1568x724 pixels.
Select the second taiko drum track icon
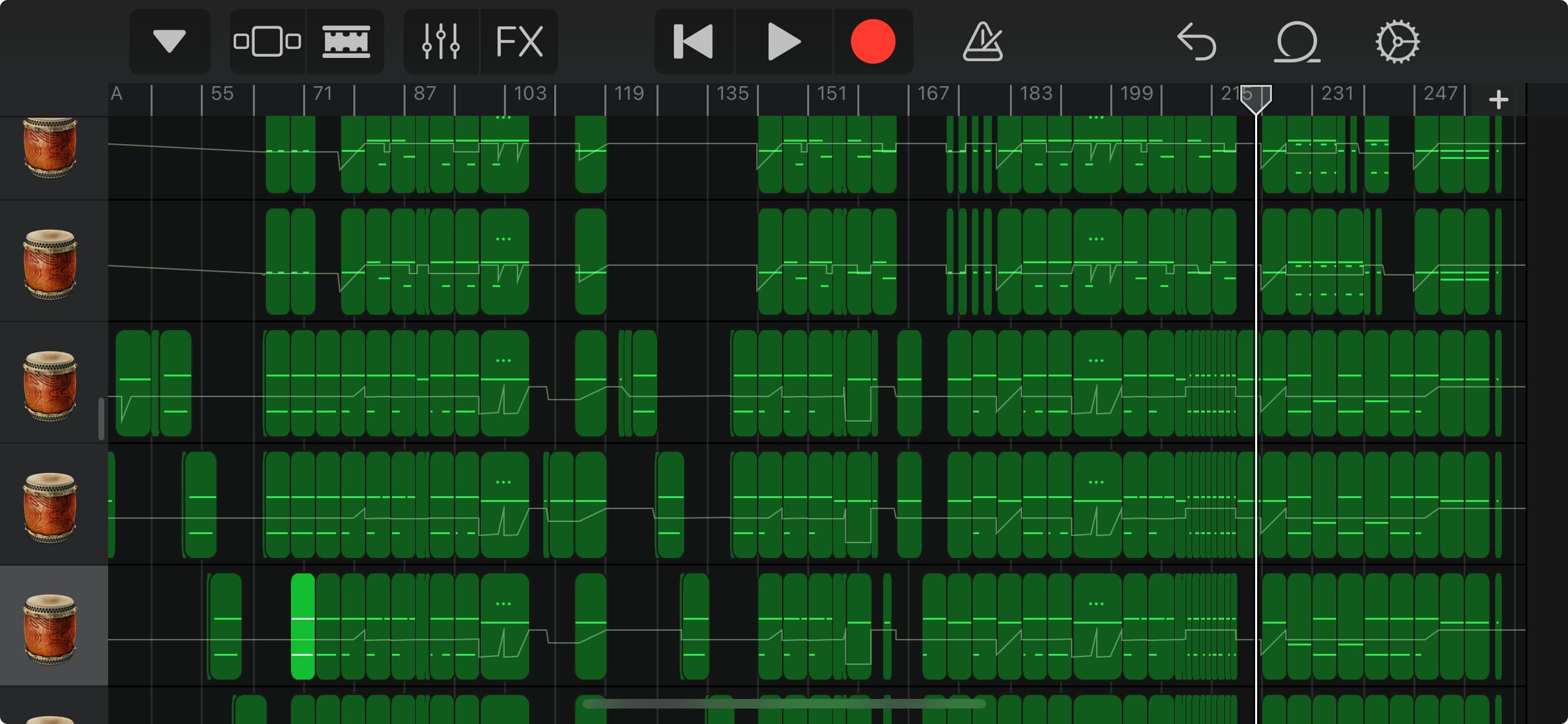[x=50, y=265]
